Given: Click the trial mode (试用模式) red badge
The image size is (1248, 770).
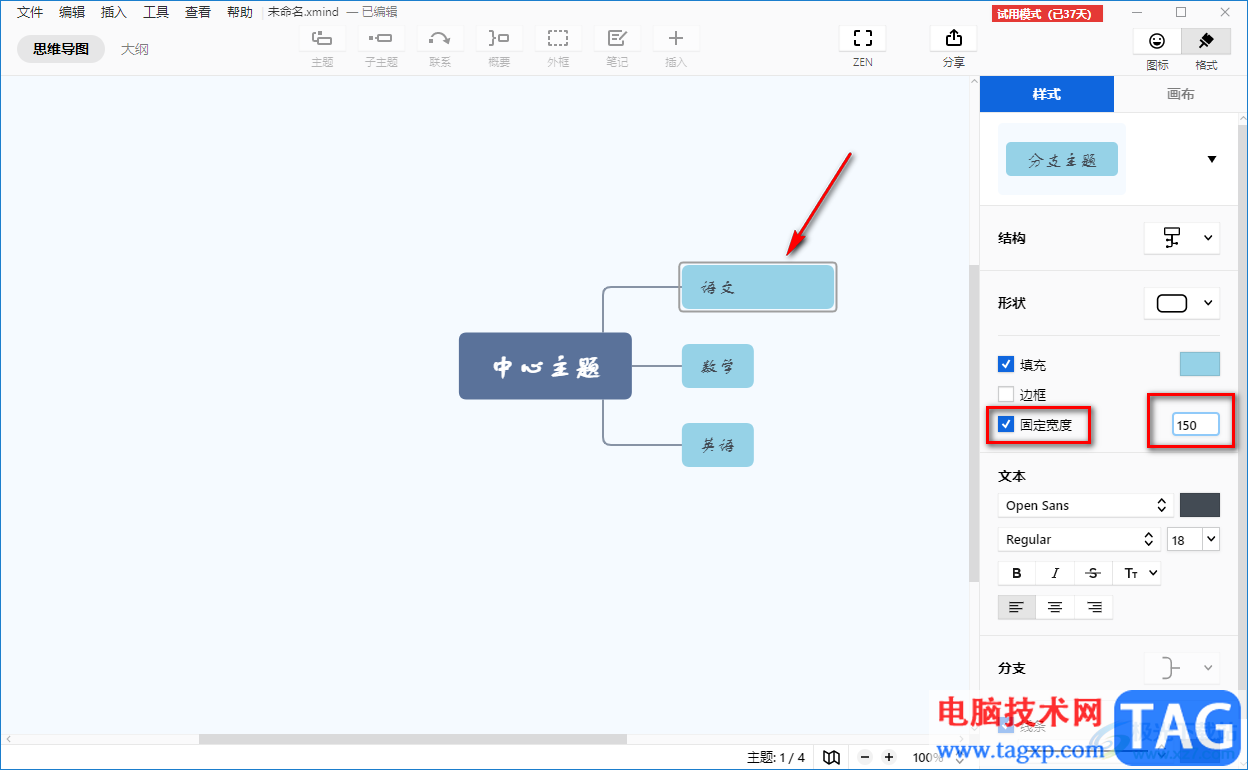Looking at the screenshot, I should coord(1048,13).
